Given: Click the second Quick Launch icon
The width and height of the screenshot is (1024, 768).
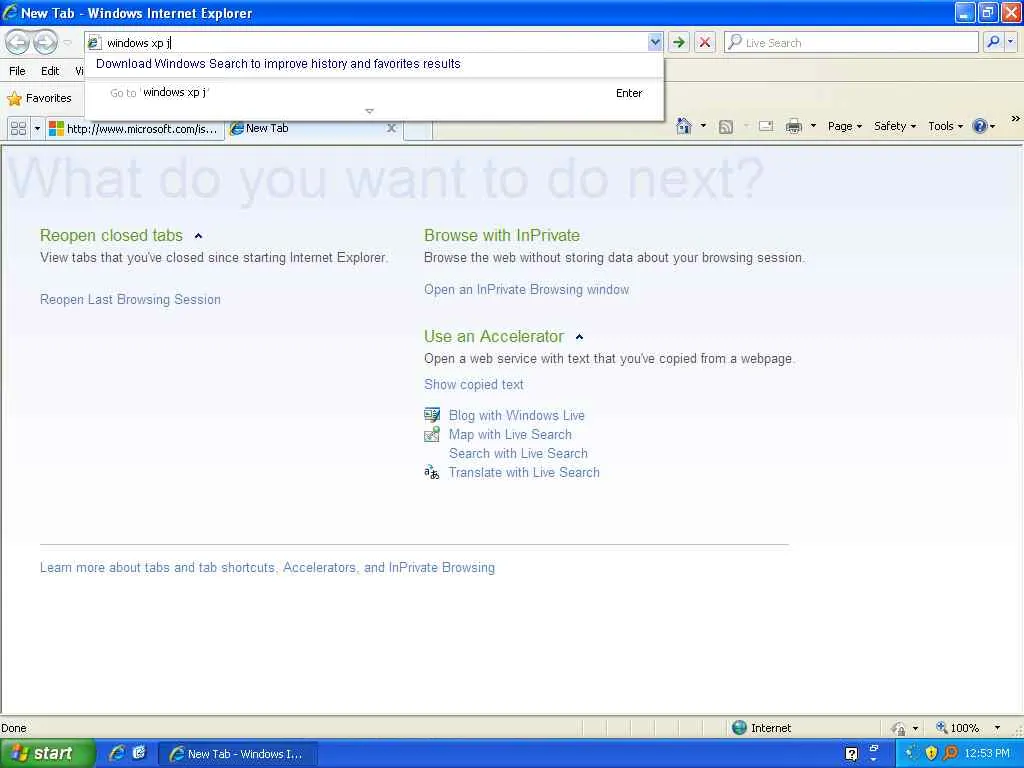Looking at the screenshot, I should click(x=139, y=753).
